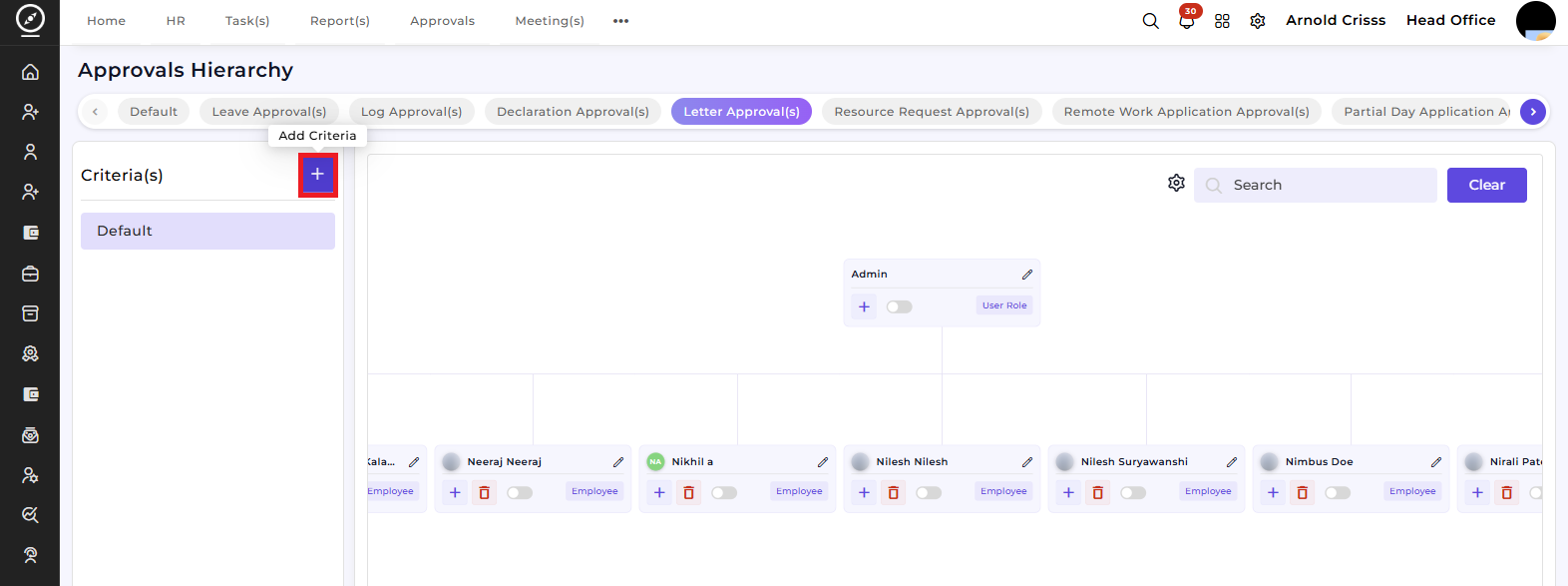Toggle the Nilesh Nilesh switch
Image resolution: width=1568 pixels, height=586 pixels.
point(929,492)
